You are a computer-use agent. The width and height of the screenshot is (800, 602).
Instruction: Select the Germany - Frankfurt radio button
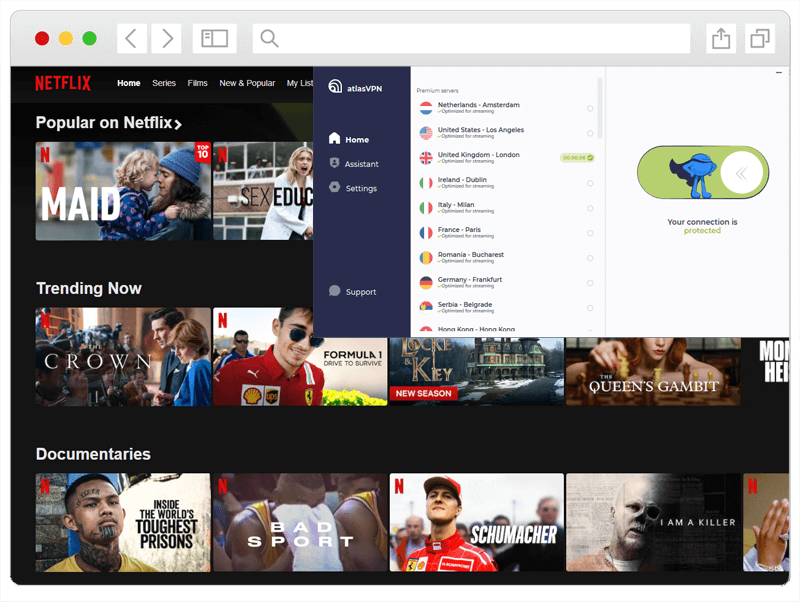coord(590,283)
